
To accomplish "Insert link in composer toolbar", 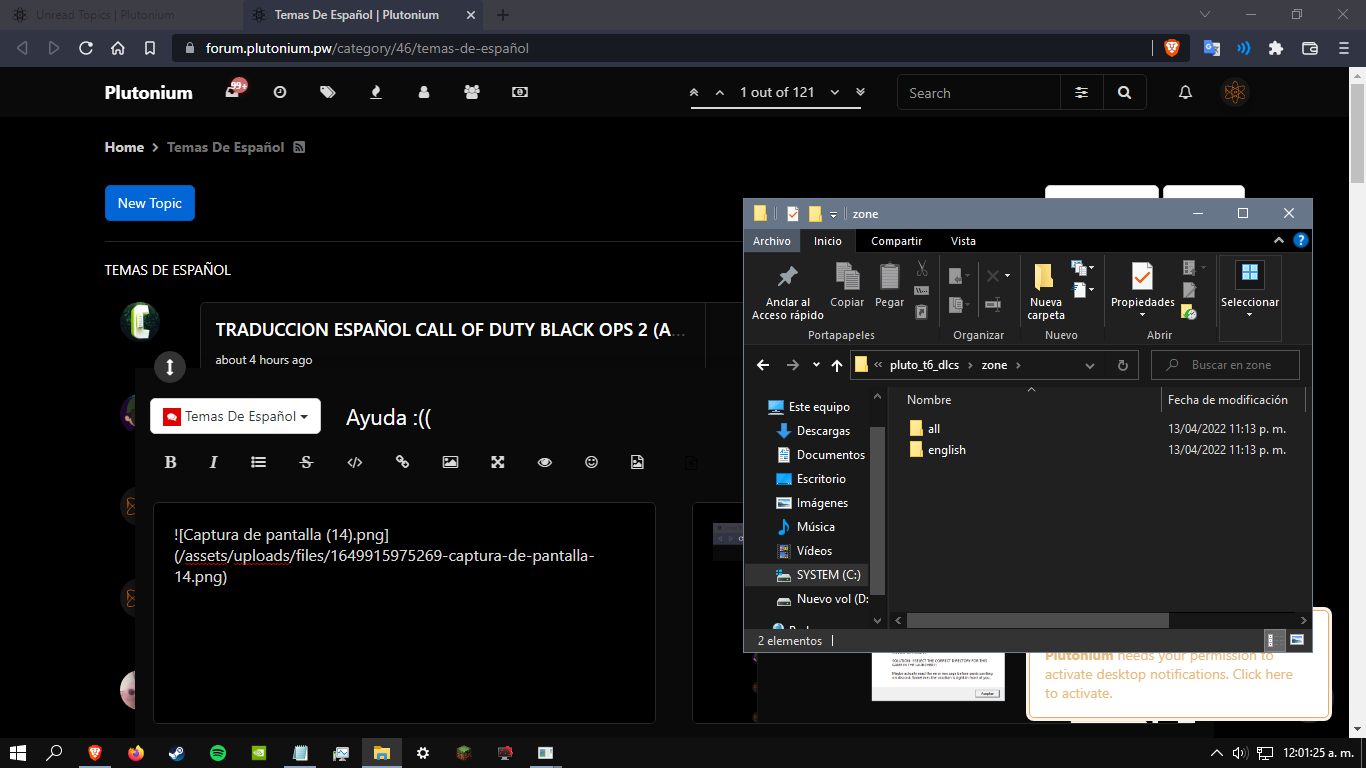I will pos(403,462).
